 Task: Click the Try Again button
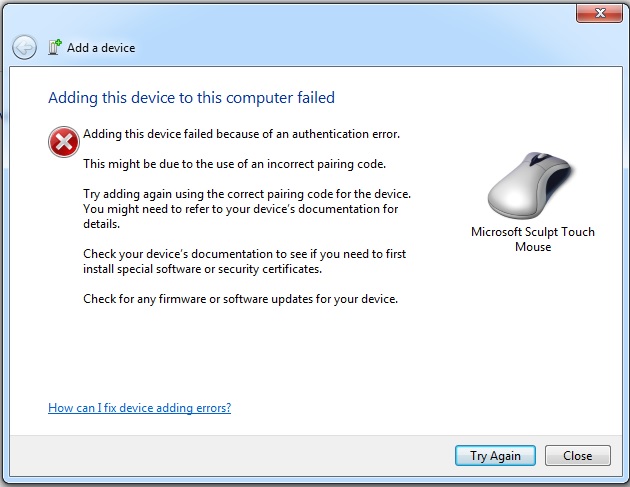(495, 456)
